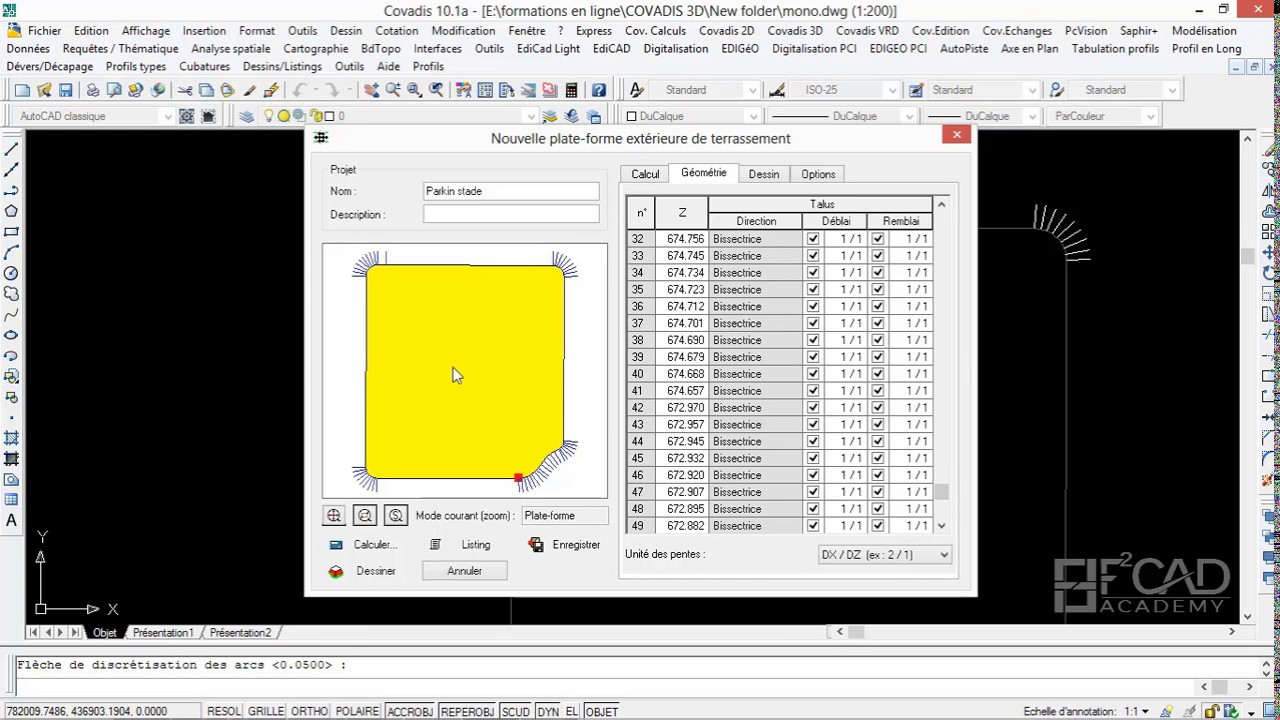Select the Text 'A' tool in left toolbar

point(12,520)
